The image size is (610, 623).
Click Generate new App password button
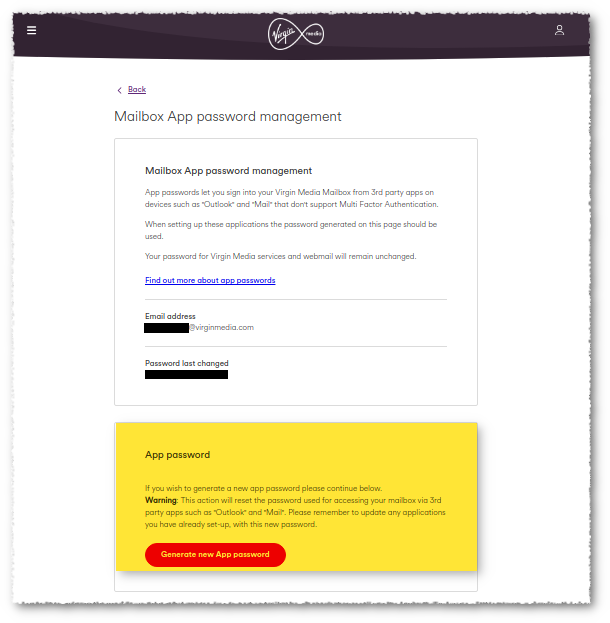coord(215,554)
